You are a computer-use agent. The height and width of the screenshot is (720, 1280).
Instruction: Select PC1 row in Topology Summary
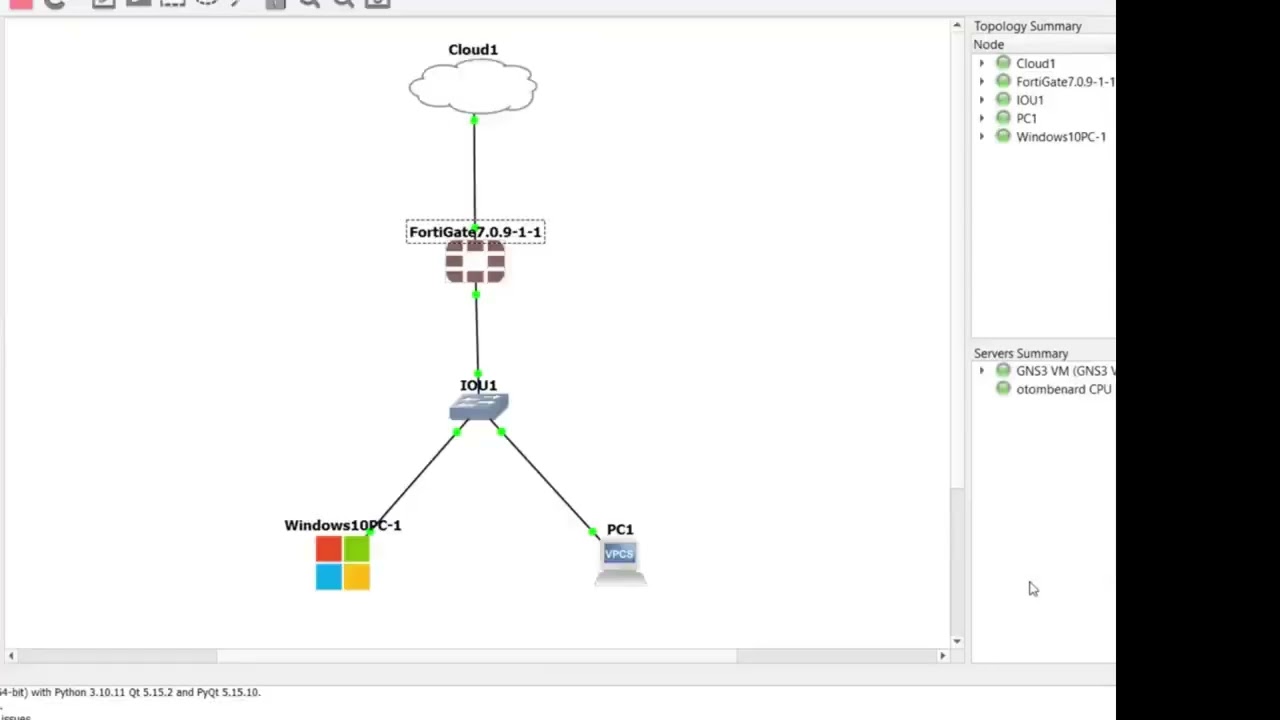tap(1044, 118)
